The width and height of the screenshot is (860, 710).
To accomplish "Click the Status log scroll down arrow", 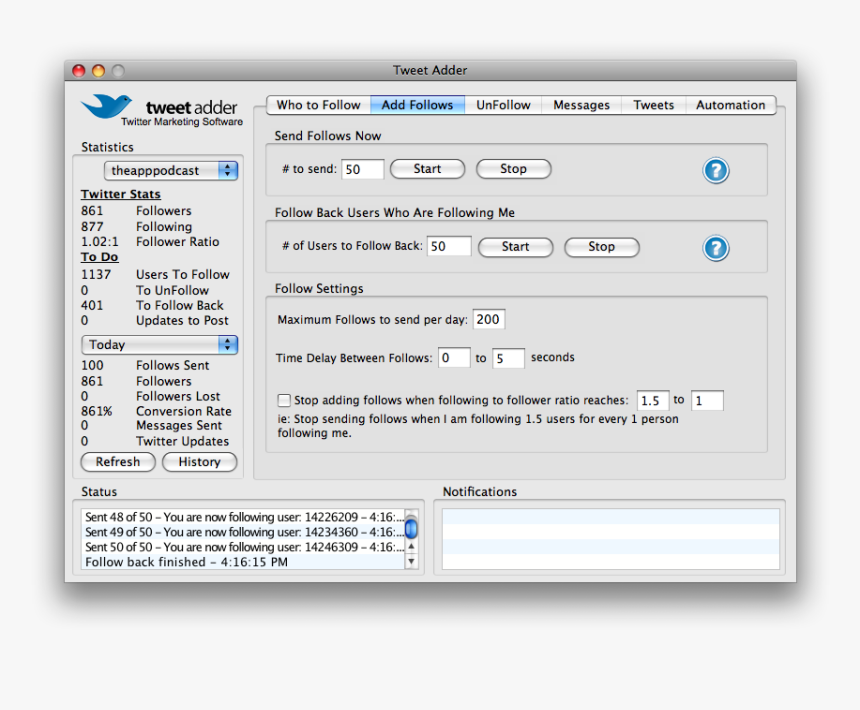I will pos(411,561).
